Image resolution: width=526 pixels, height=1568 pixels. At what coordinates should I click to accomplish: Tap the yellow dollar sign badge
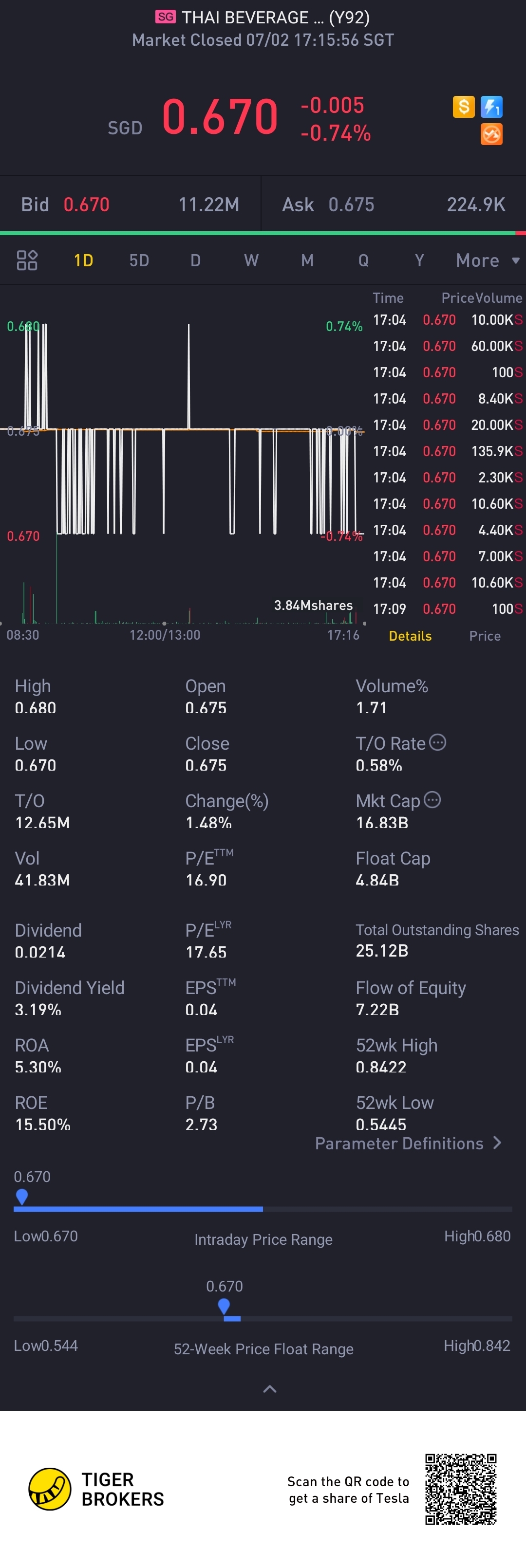[463, 107]
